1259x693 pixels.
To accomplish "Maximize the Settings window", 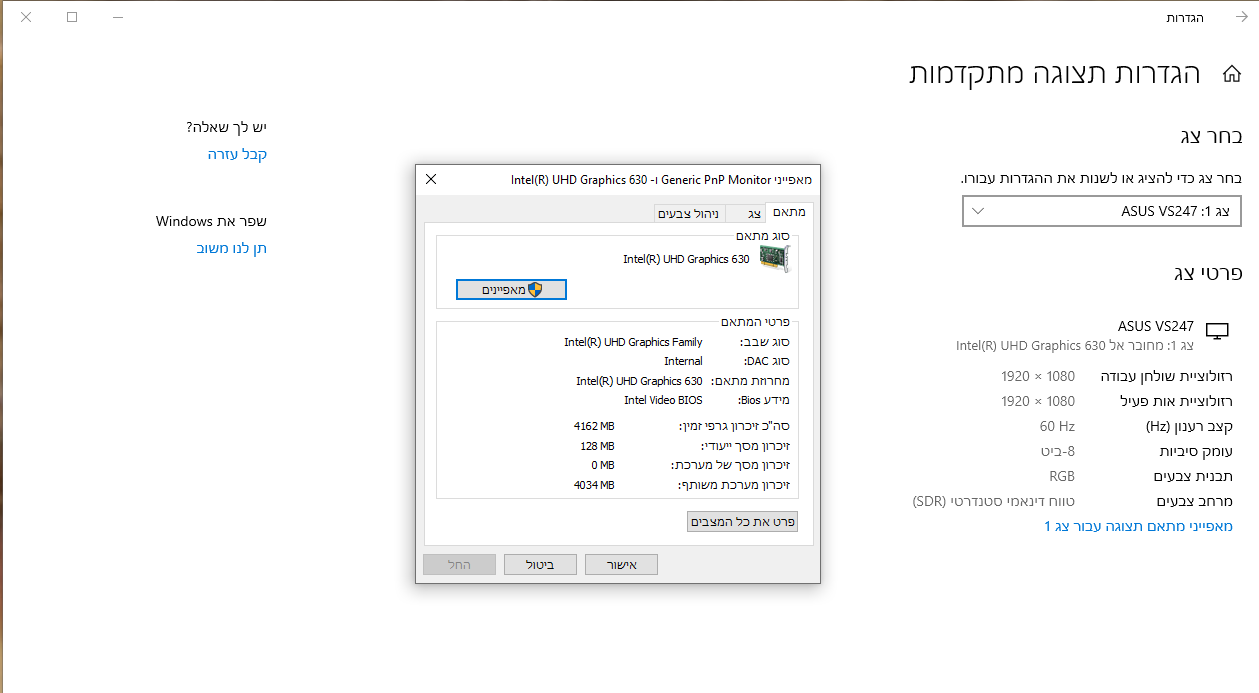I will point(72,17).
